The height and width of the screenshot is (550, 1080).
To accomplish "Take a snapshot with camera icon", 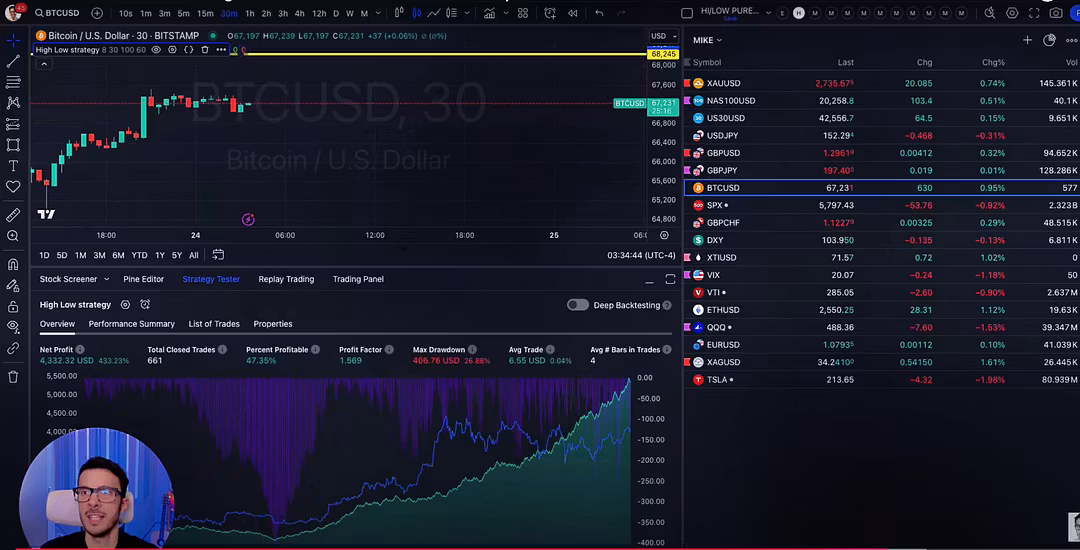I will [x=1056, y=13].
